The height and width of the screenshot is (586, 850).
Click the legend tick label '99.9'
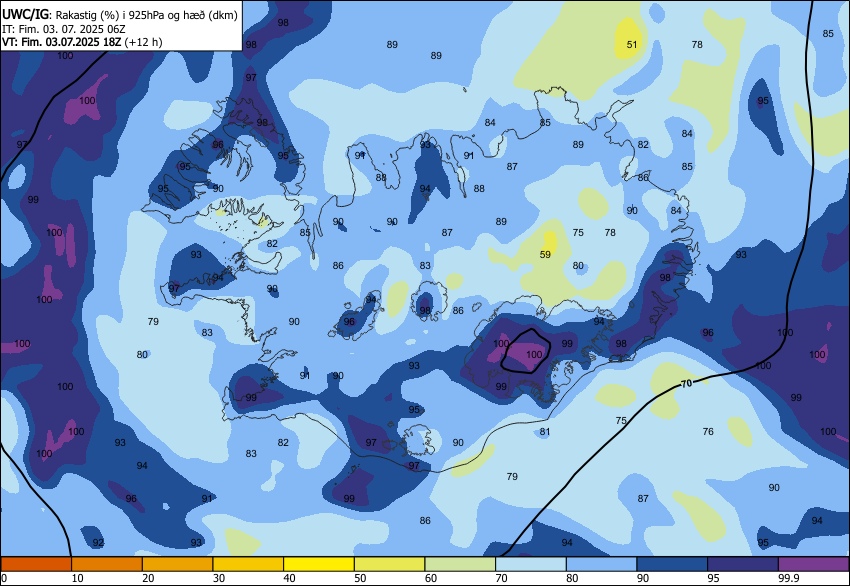coord(789,578)
